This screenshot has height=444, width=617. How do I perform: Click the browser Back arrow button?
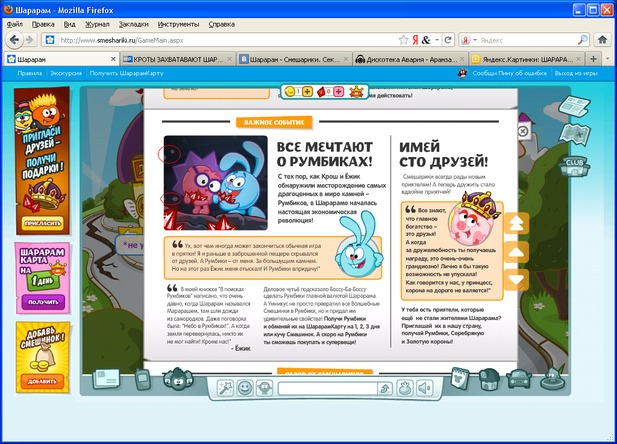[14, 40]
